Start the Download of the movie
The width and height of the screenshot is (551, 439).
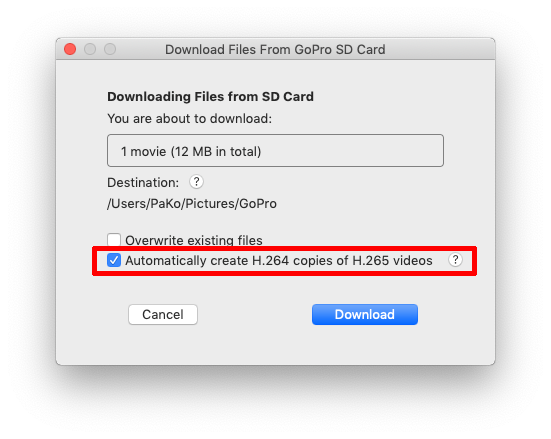pos(365,315)
